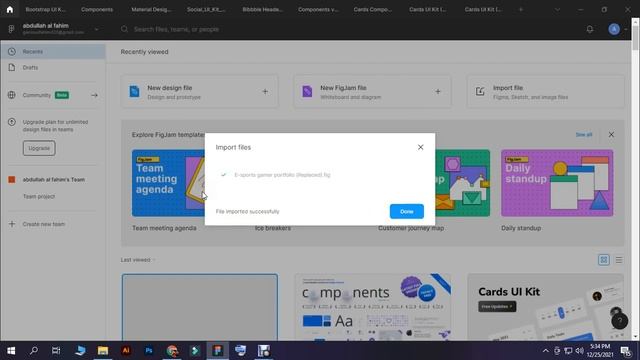Click the Import file card
The height and width of the screenshot is (360, 640).
[x=545, y=92]
